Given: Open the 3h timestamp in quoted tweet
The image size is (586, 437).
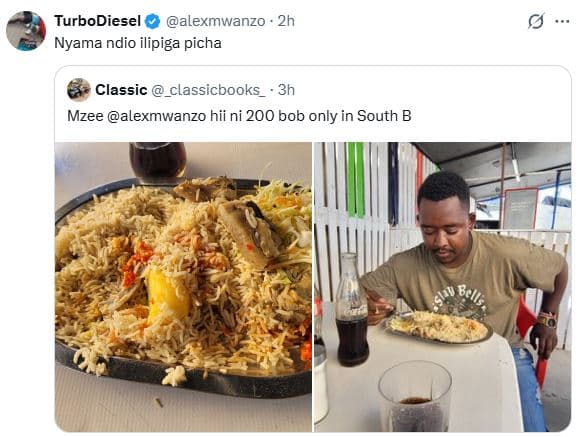Looking at the screenshot, I should pyautogui.click(x=286, y=90).
